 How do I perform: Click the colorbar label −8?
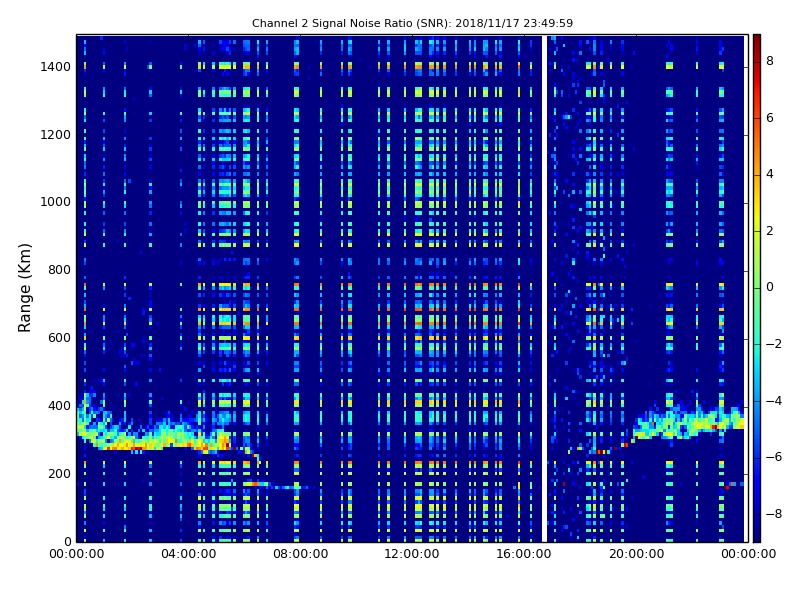click(x=774, y=514)
